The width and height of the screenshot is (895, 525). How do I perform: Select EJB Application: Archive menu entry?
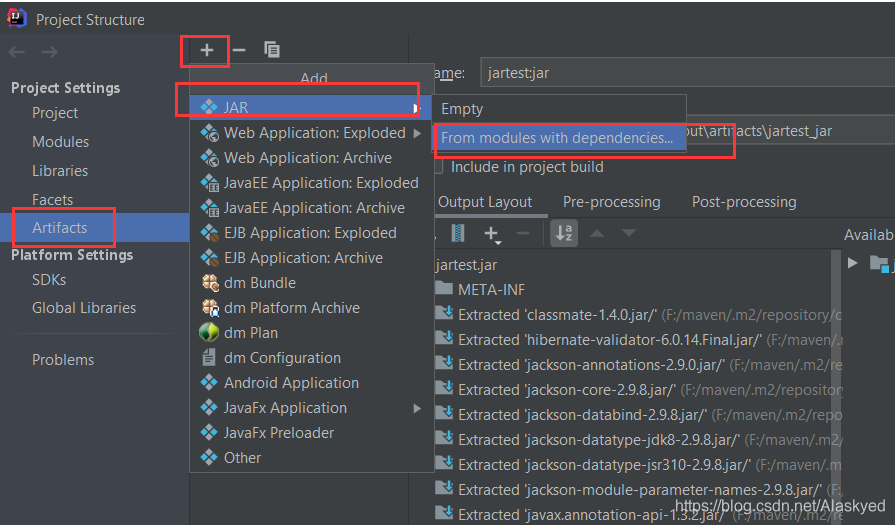(311, 258)
